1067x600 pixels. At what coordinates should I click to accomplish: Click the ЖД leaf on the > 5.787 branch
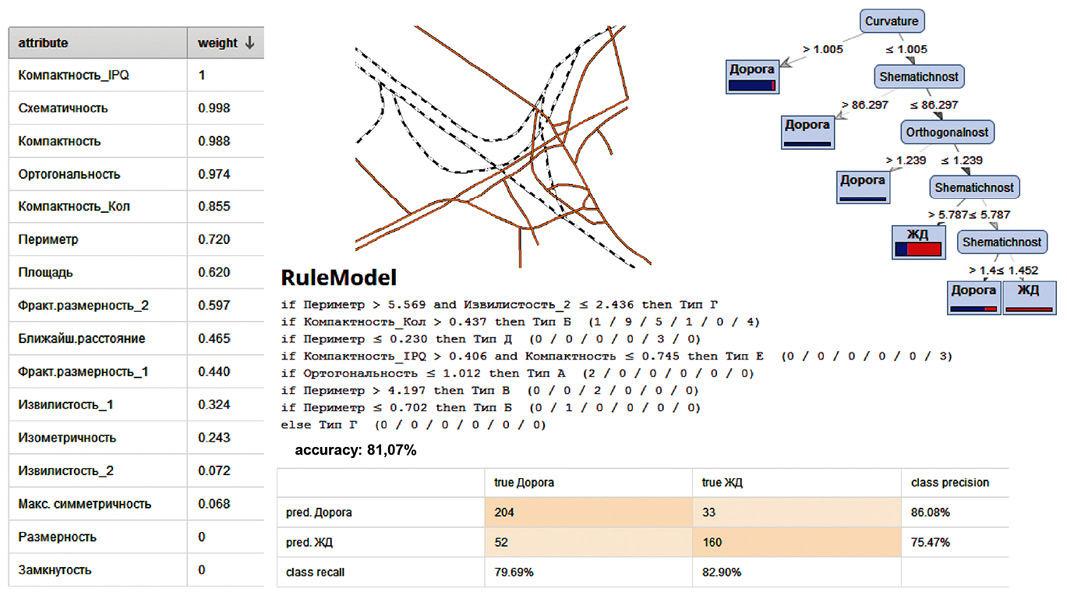tap(918, 242)
